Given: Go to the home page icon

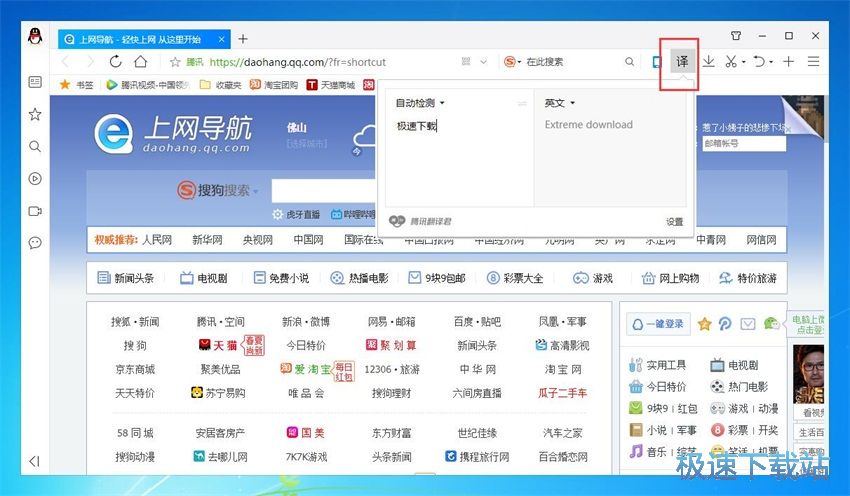Looking at the screenshot, I should pyautogui.click(x=141, y=61).
